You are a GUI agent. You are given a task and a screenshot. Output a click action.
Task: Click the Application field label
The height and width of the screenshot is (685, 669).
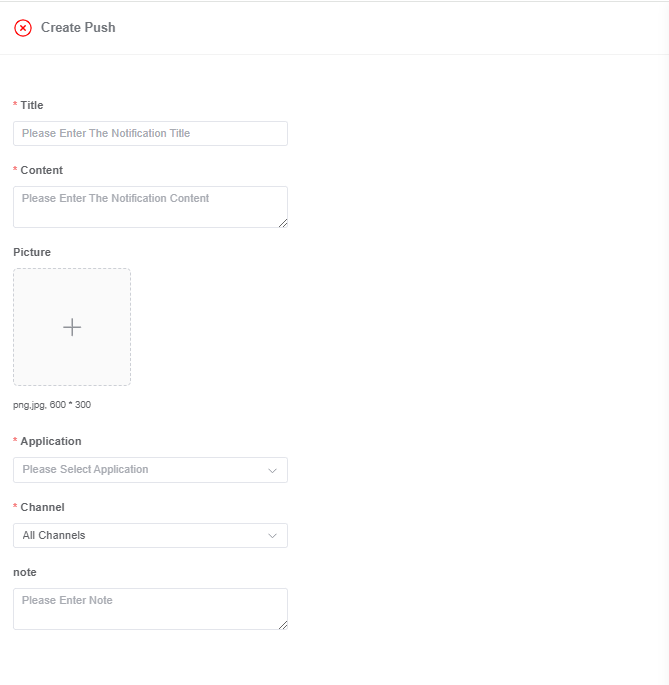point(51,441)
